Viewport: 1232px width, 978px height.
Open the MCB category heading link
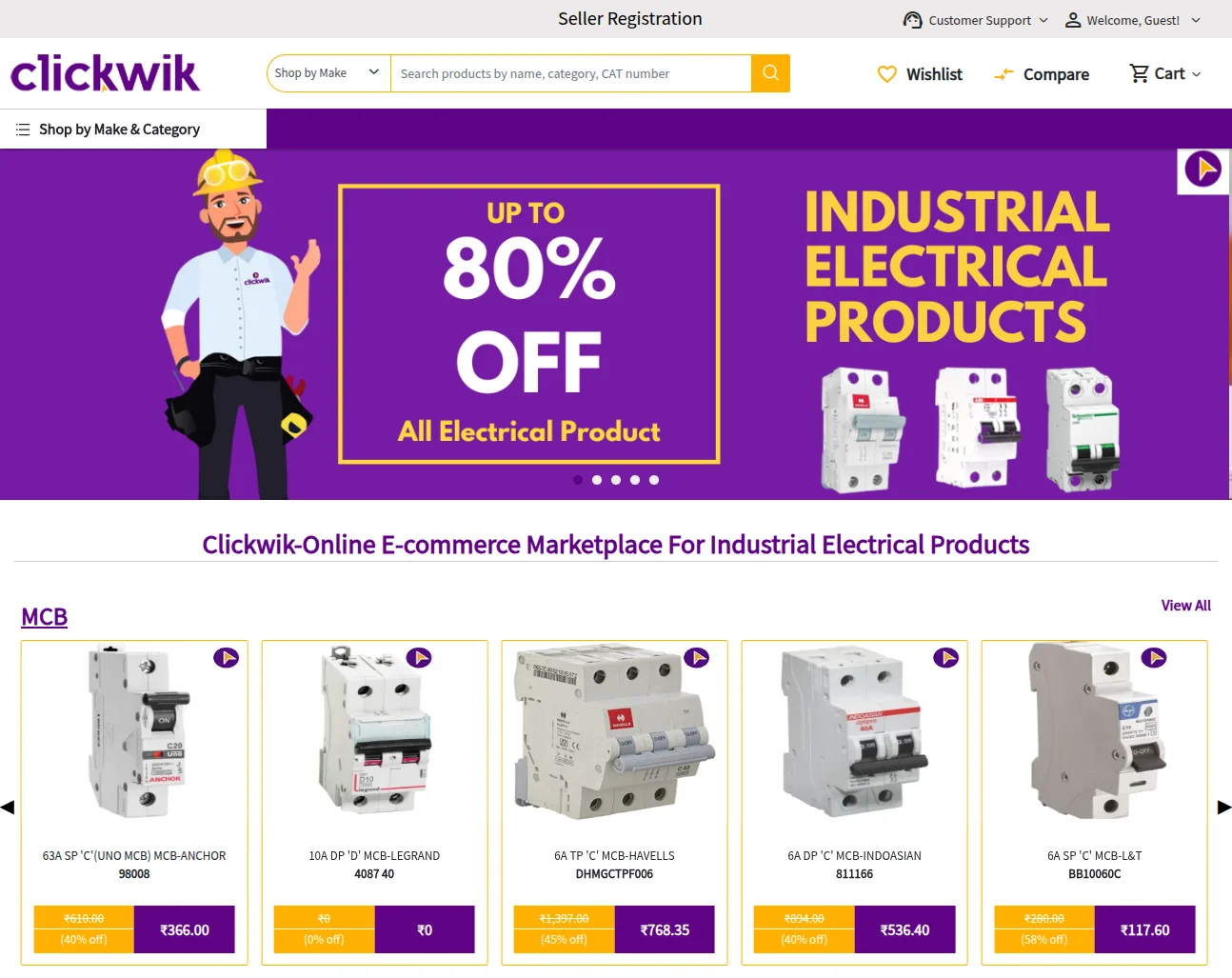tap(45, 617)
